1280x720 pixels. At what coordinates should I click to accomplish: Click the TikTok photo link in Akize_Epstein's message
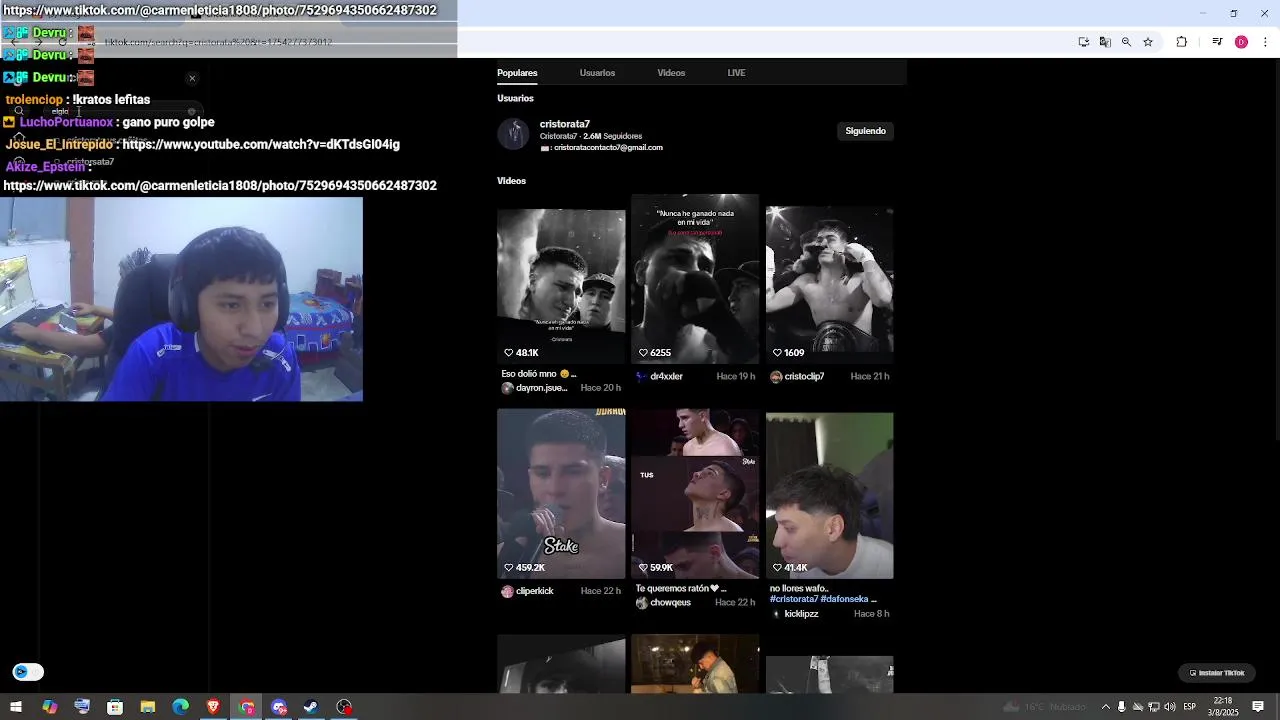coord(220,186)
